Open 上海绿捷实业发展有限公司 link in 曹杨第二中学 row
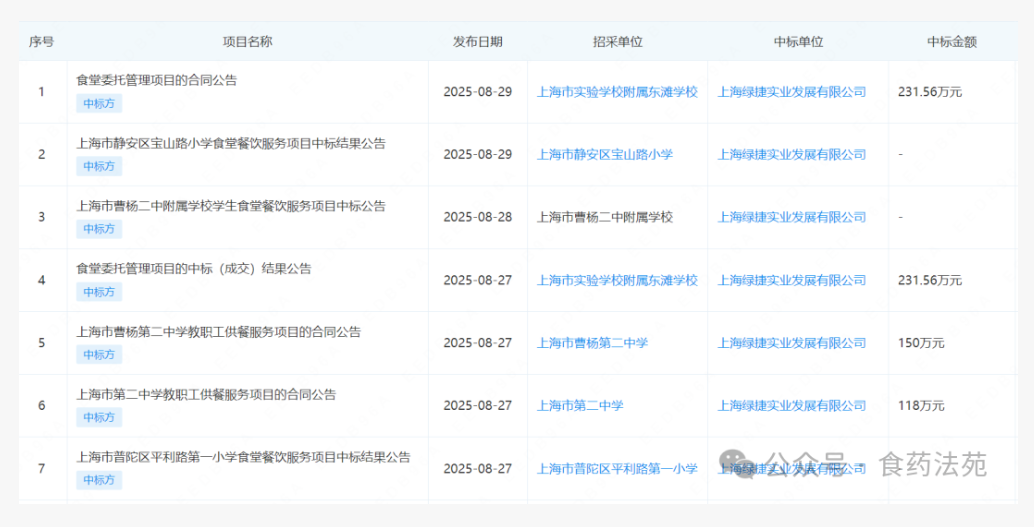 (x=791, y=343)
